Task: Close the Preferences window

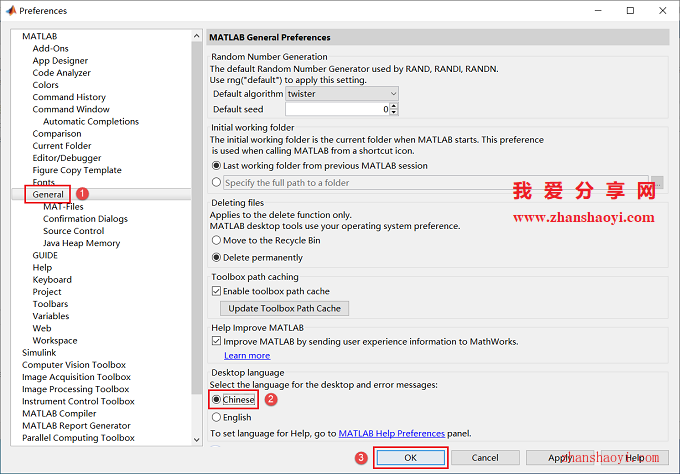Action: pos(662,10)
